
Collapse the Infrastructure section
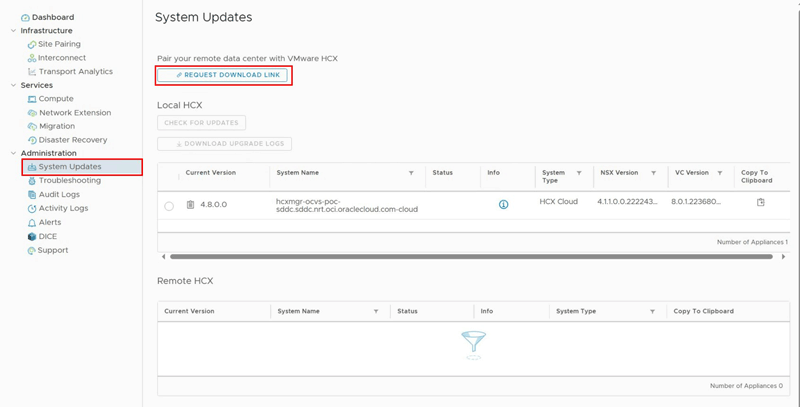13,31
